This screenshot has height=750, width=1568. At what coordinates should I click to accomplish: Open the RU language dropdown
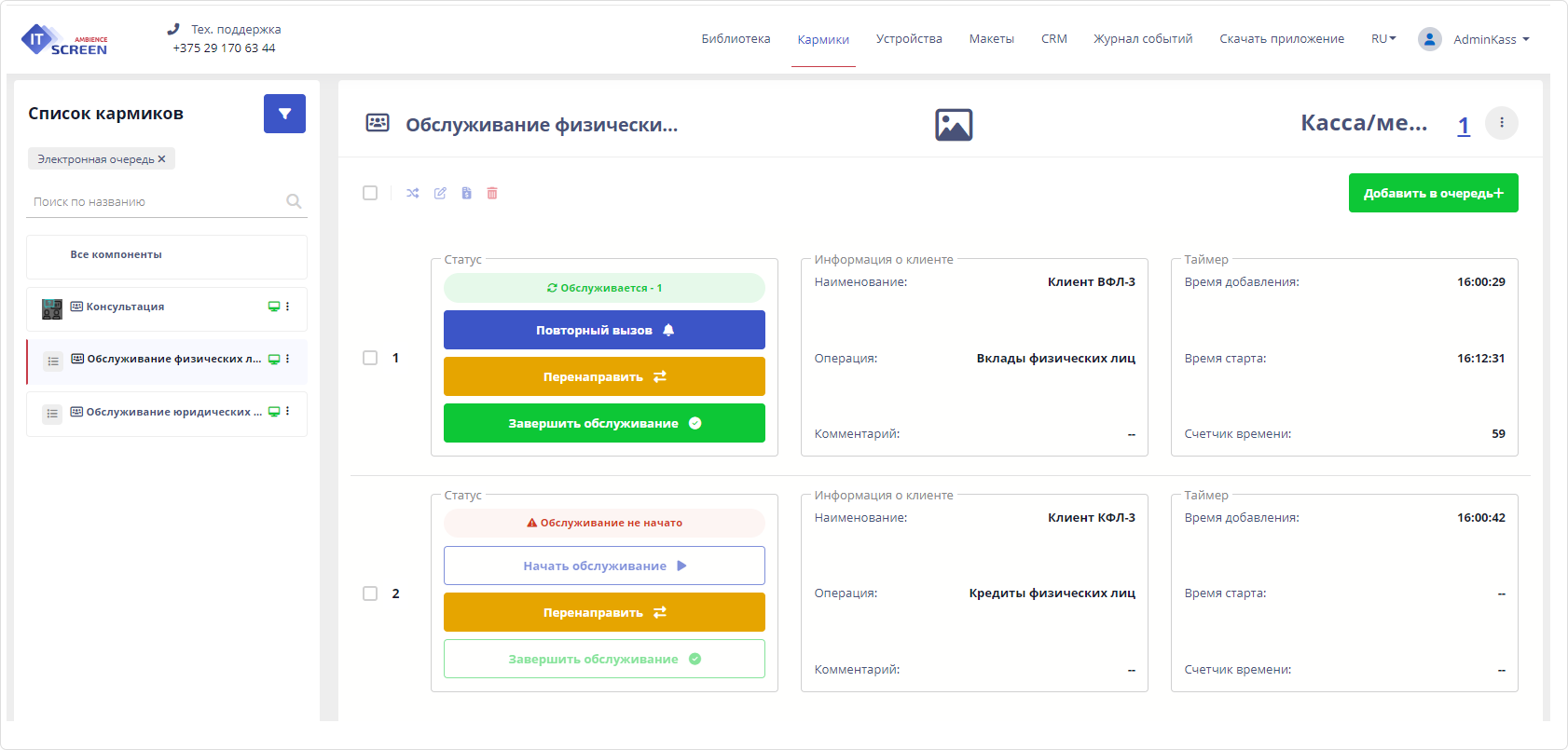[x=1383, y=39]
